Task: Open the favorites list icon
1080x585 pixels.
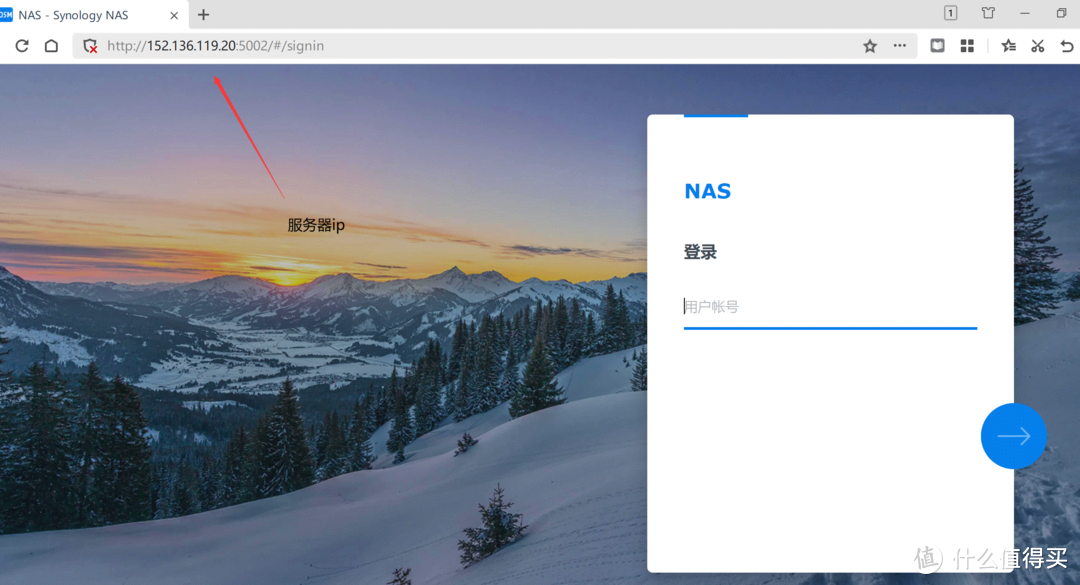Action: (1009, 46)
